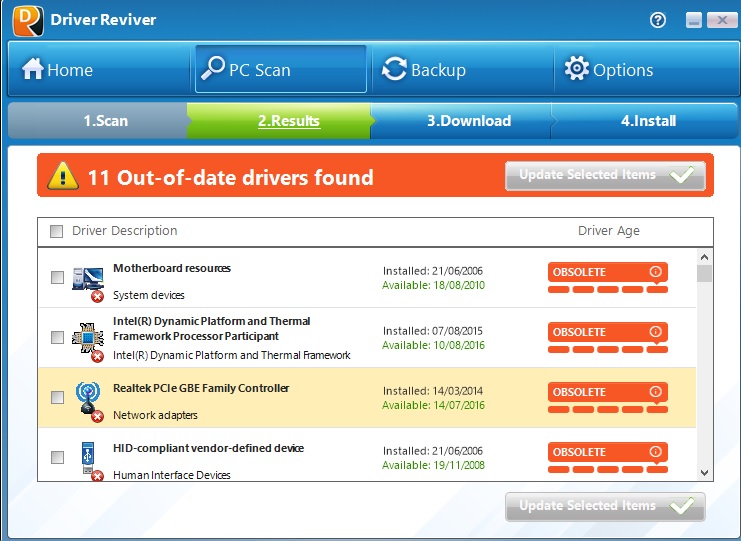
Task: Open the Options tab
Action: [645, 69]
